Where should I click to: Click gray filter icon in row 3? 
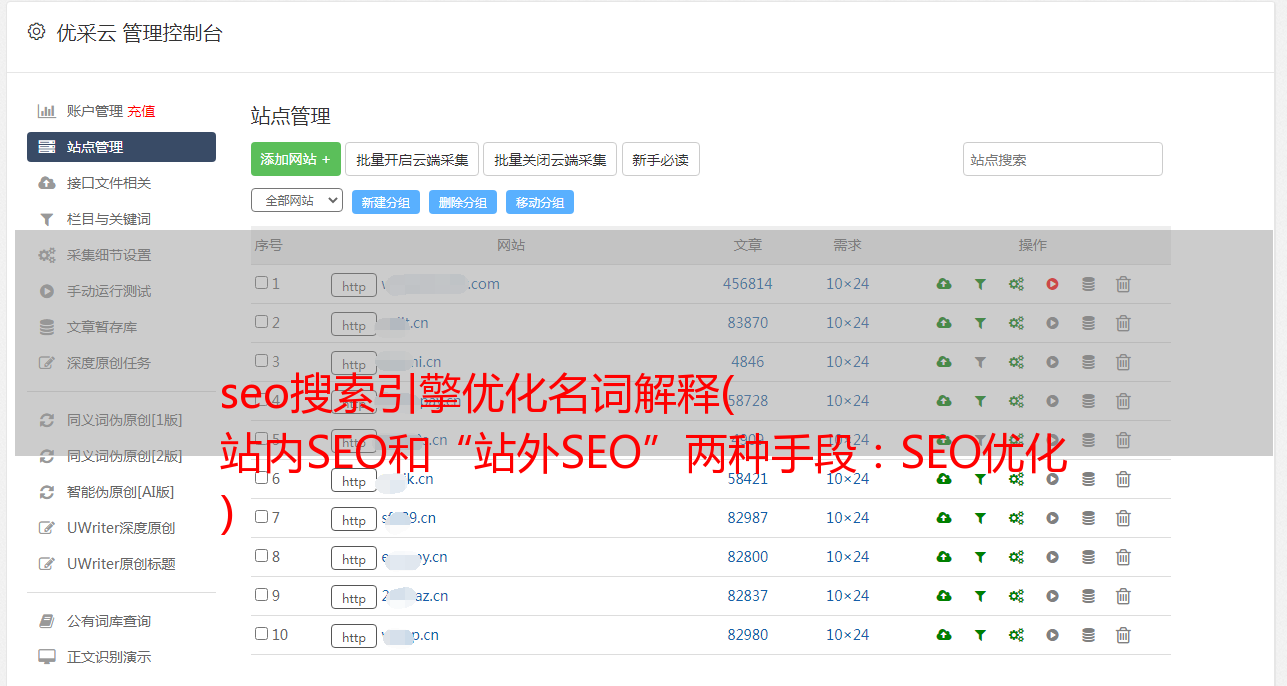tap(980, 362)
